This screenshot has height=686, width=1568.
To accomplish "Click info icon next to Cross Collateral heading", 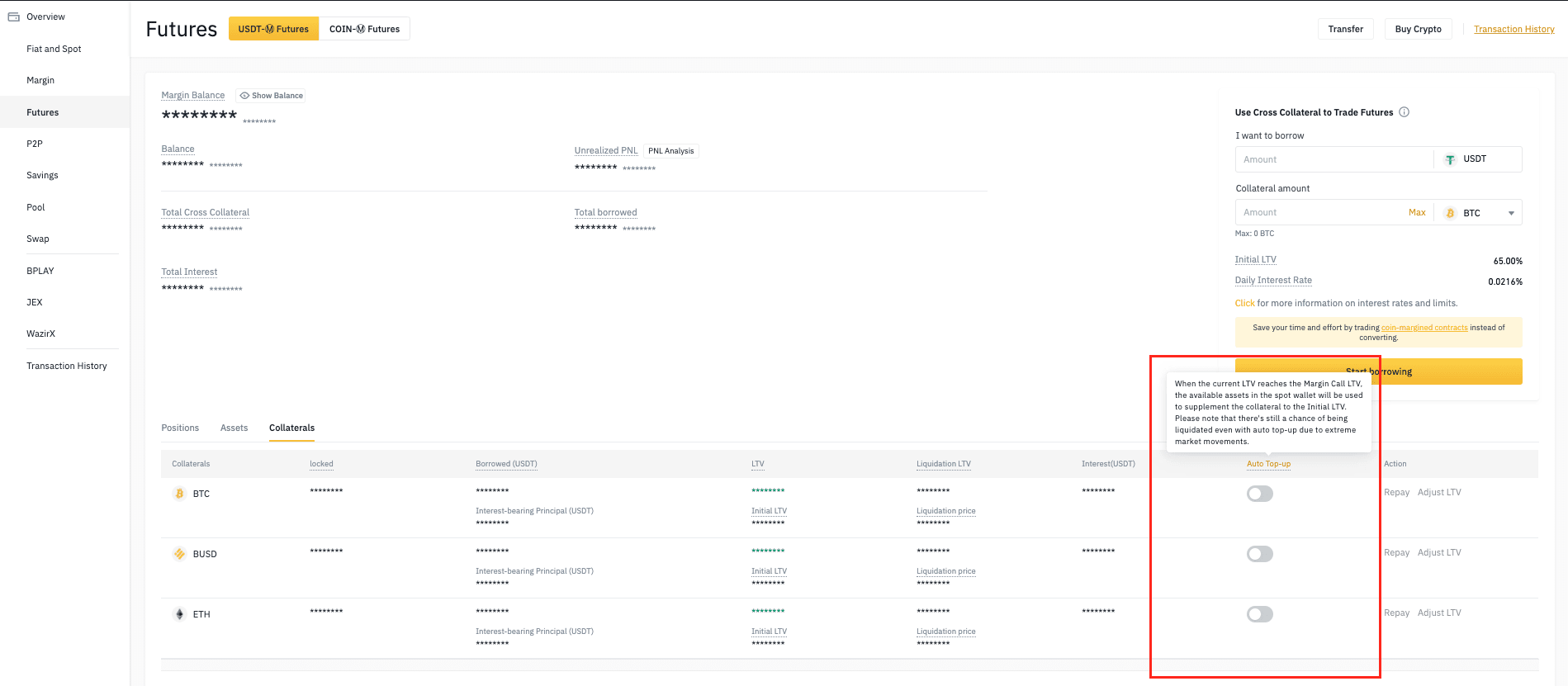I will pyautogui.click(x=1404, y=112).
